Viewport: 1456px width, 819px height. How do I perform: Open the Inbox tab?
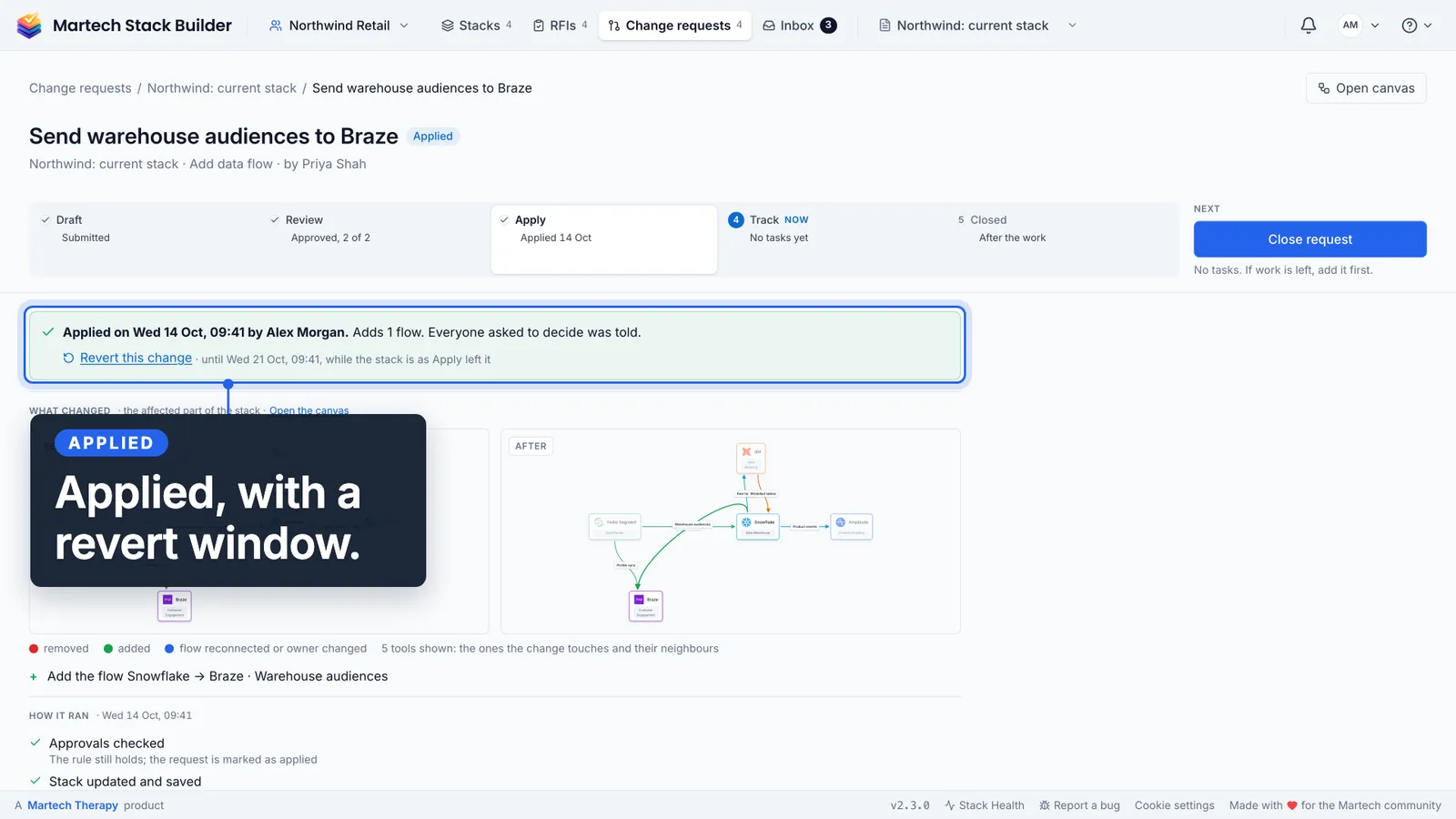[x=799, y=25]
